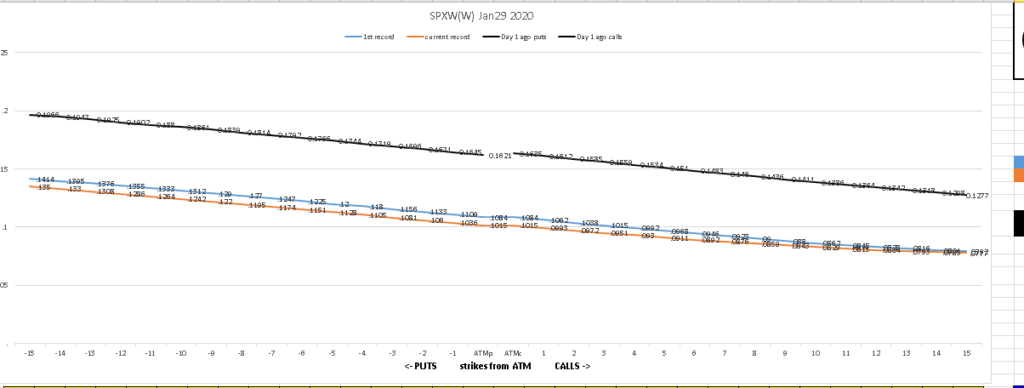Viewport: 1024px width, 388px height.
Task: Select the .1355 data label
Action: click(136, 186)
